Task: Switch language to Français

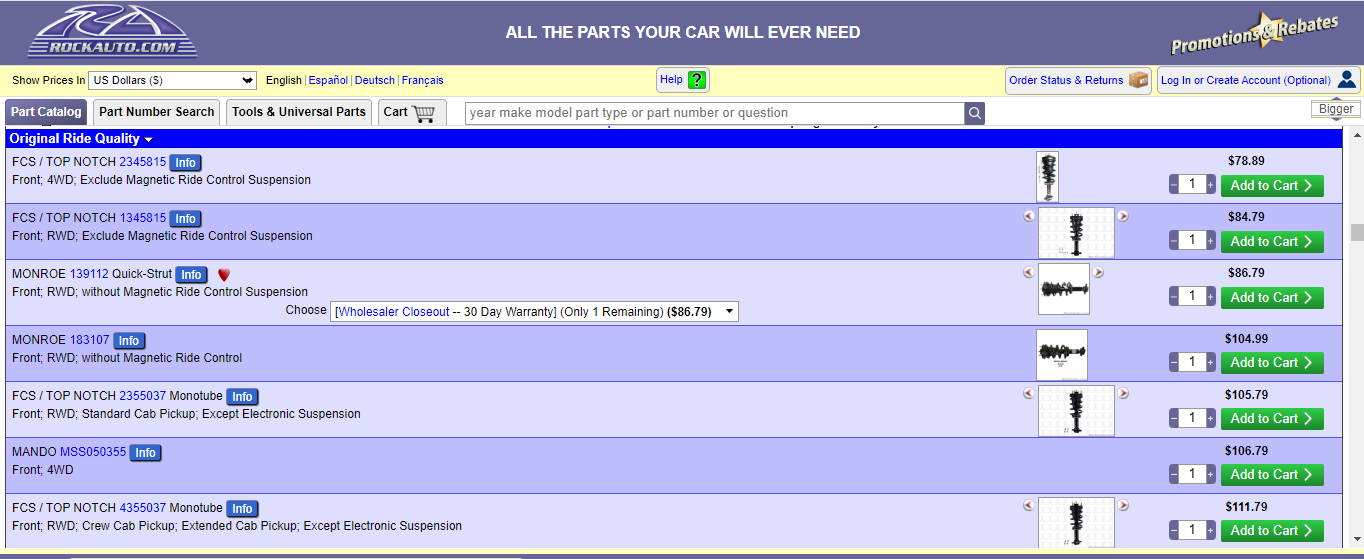Action: [x=423, y=80]
